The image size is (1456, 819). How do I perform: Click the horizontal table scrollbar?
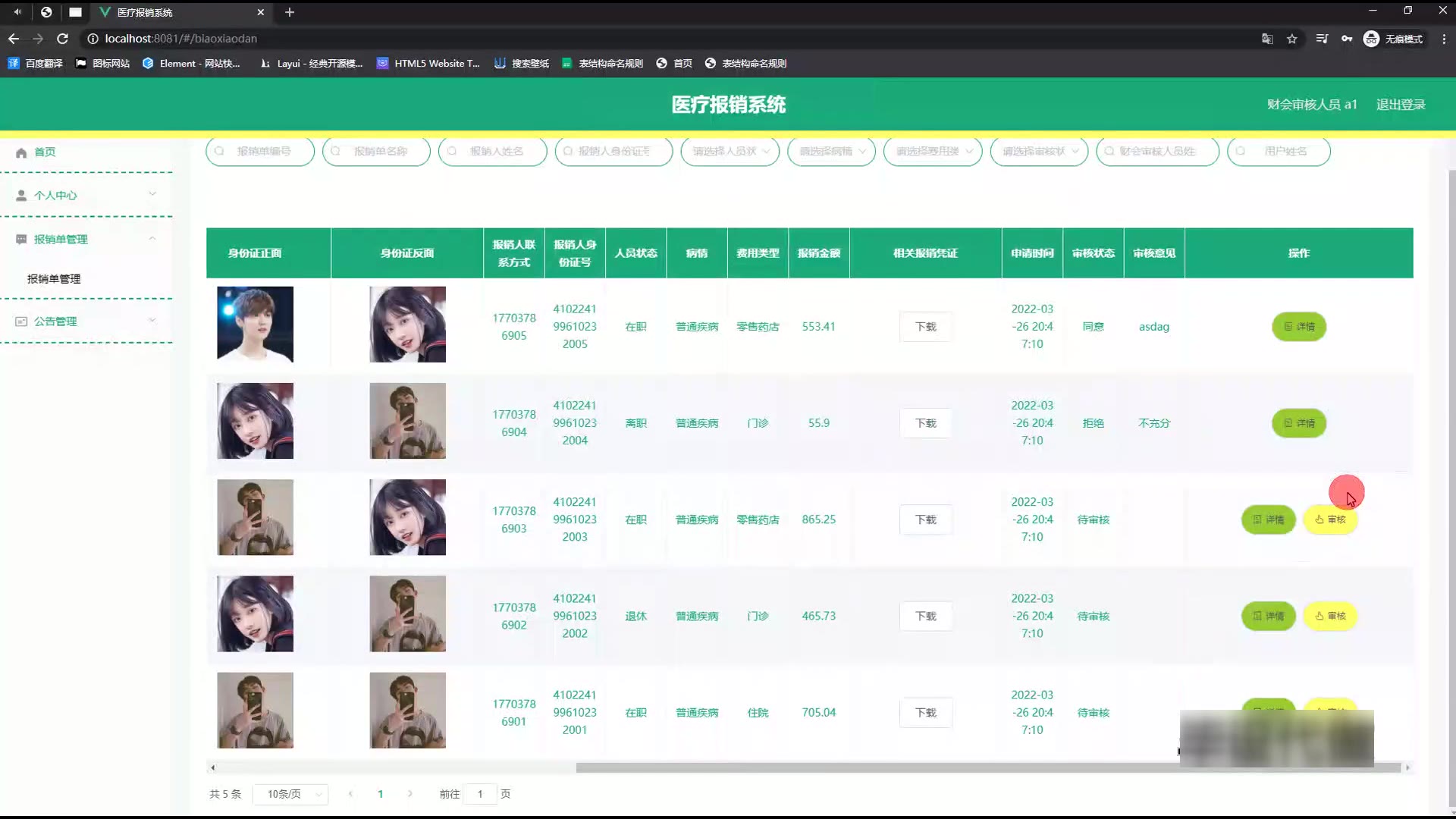coord(872,768)
